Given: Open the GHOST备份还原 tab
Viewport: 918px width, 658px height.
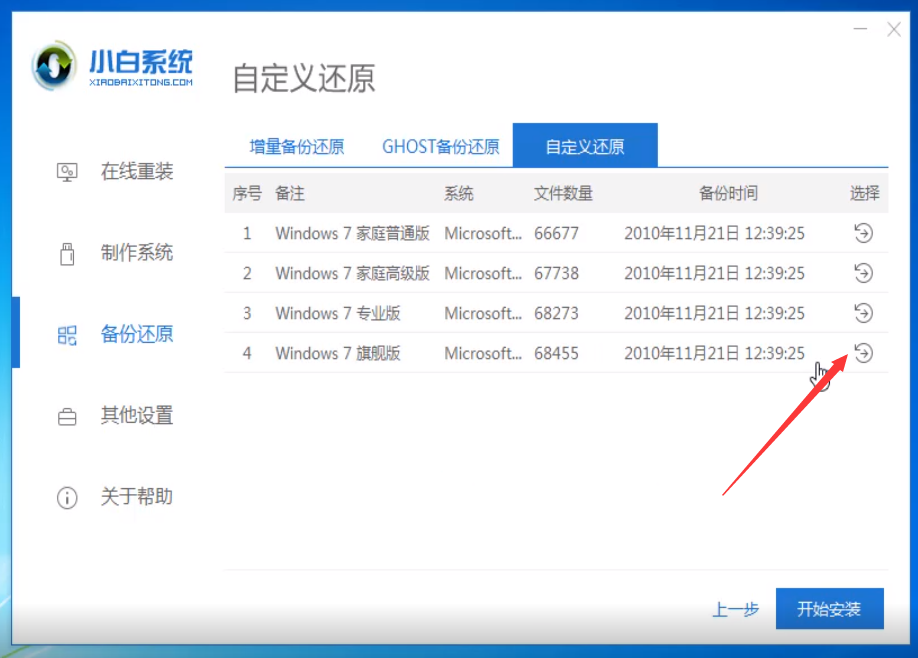Looking at the screenshot, I should (440, 147).
